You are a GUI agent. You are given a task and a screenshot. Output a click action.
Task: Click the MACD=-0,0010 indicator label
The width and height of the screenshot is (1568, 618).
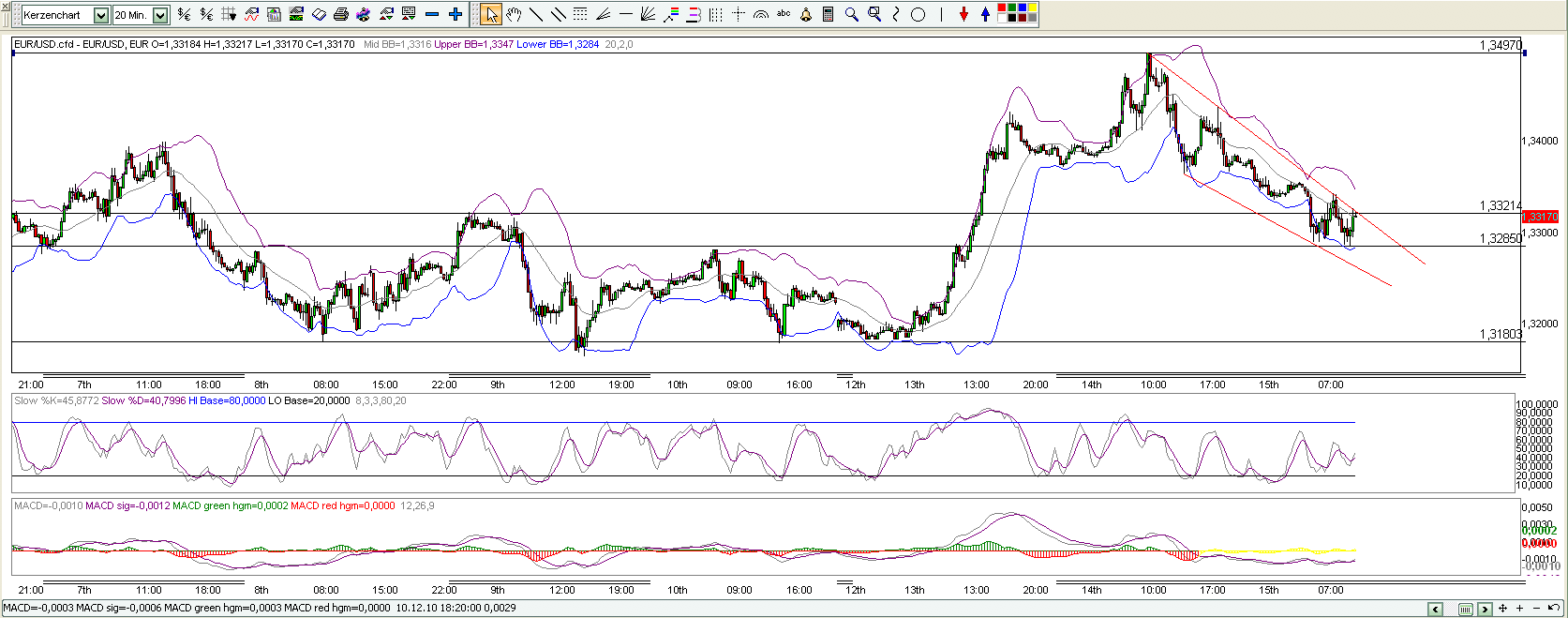[x=48, y=505]
